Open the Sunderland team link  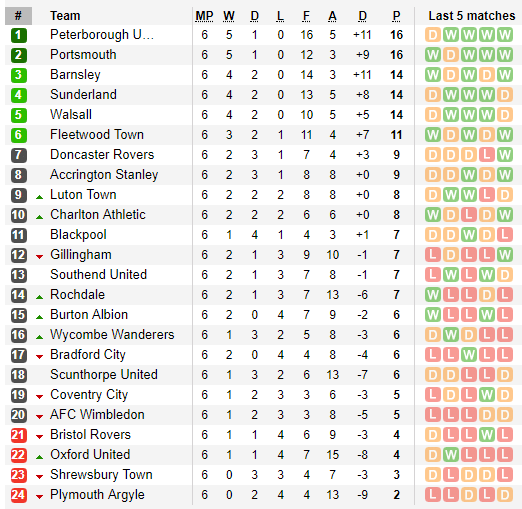coord(83,95)
